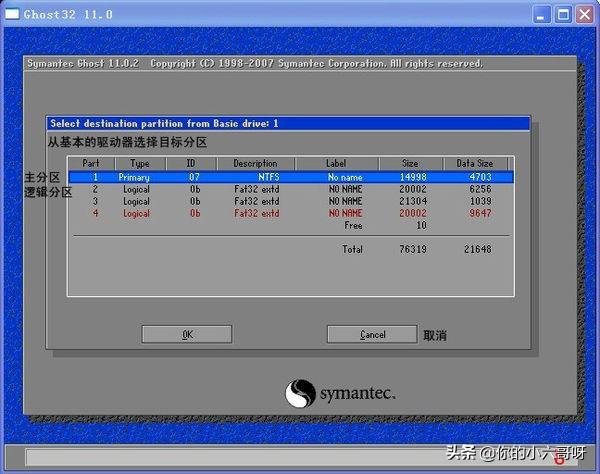
Task: Click the Description column header
Action: (x=255, y=163)
